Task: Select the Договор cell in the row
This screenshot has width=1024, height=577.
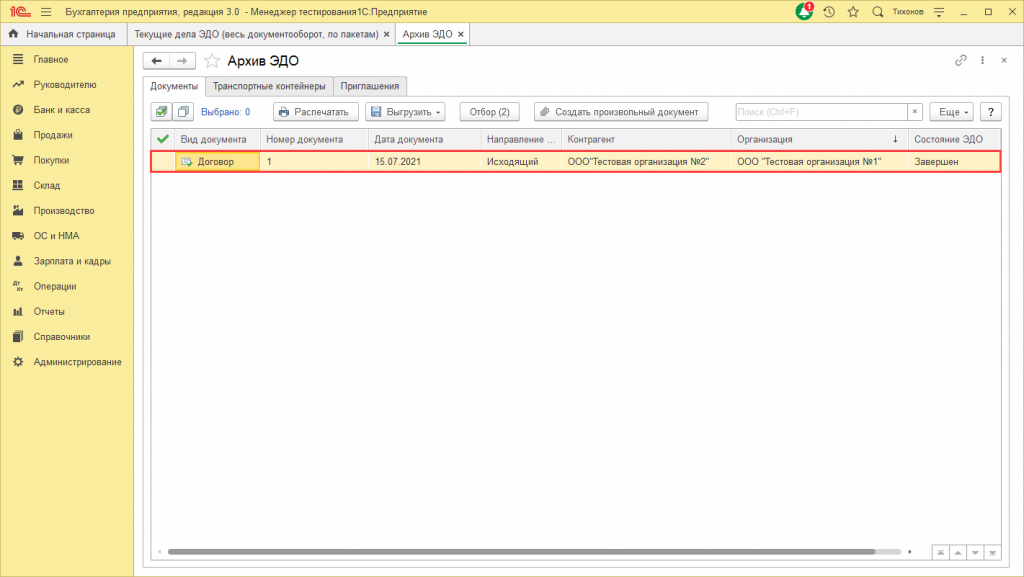Action: coord(217,161)
